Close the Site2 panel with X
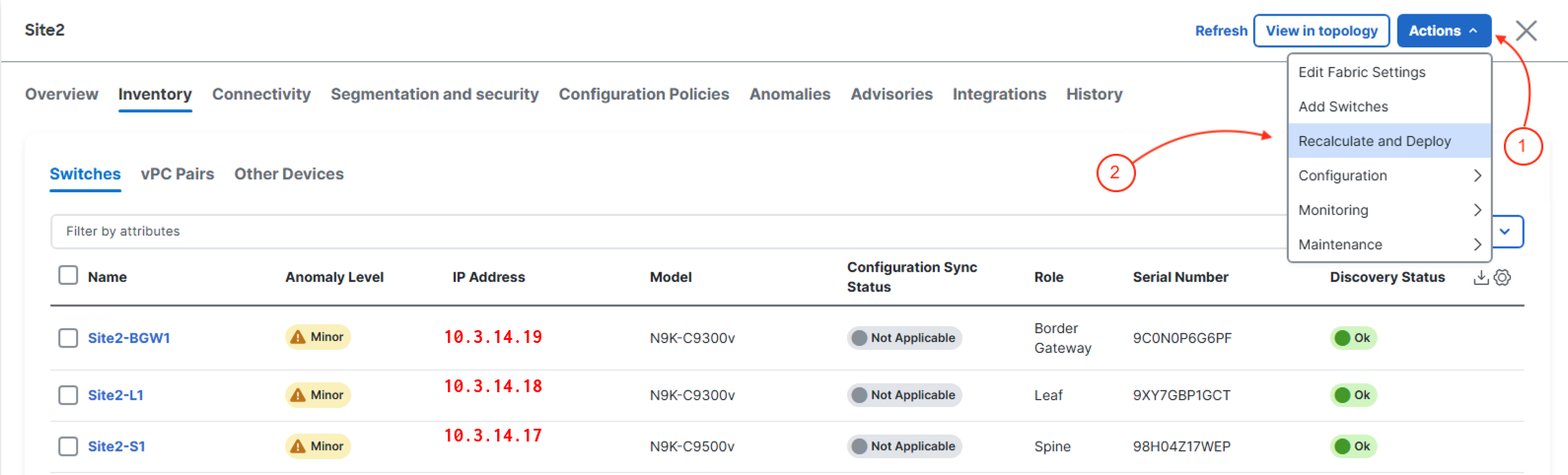 tap(1526, 31)
